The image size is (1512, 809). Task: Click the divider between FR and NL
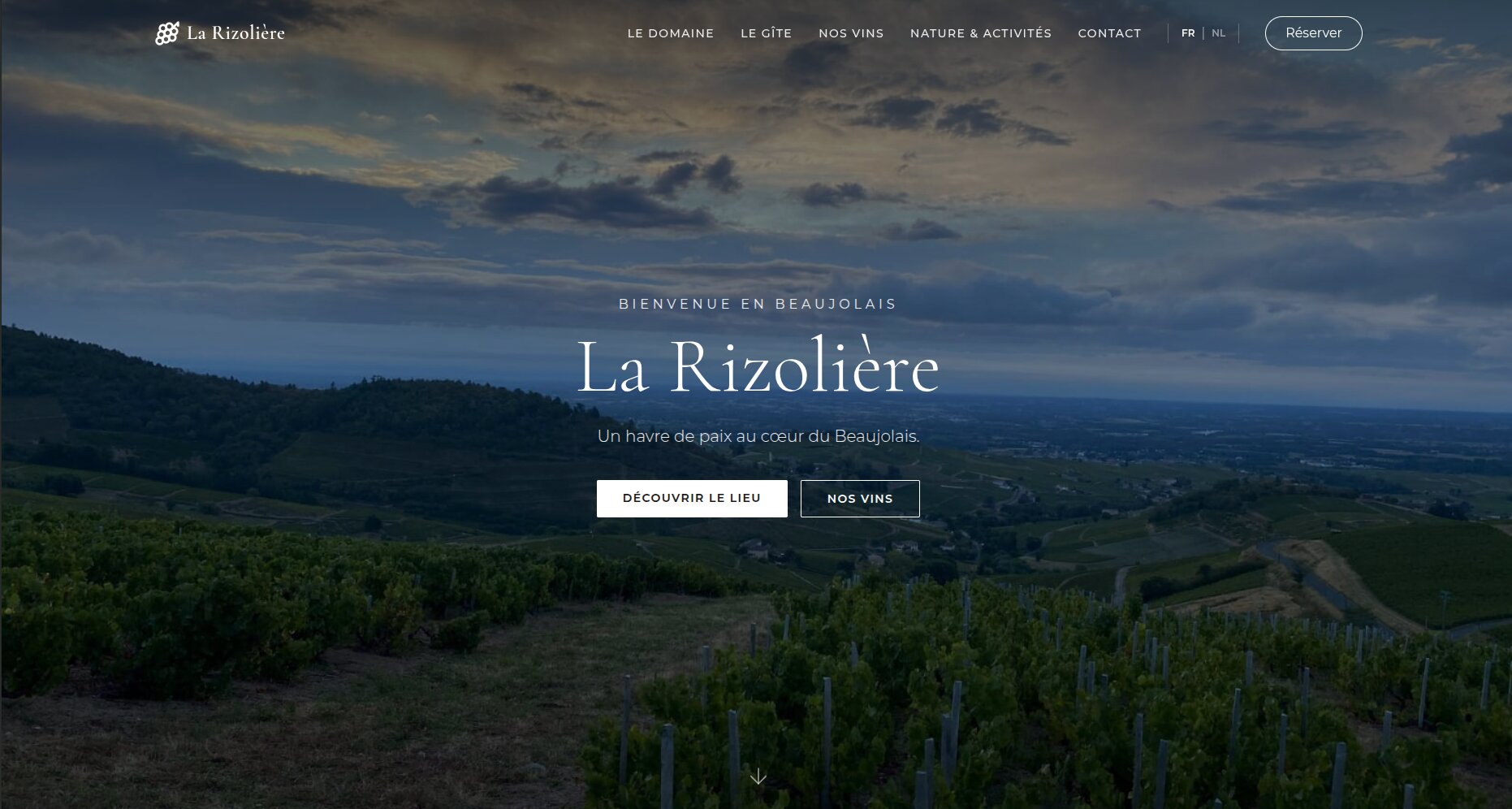click(1203, 33)
